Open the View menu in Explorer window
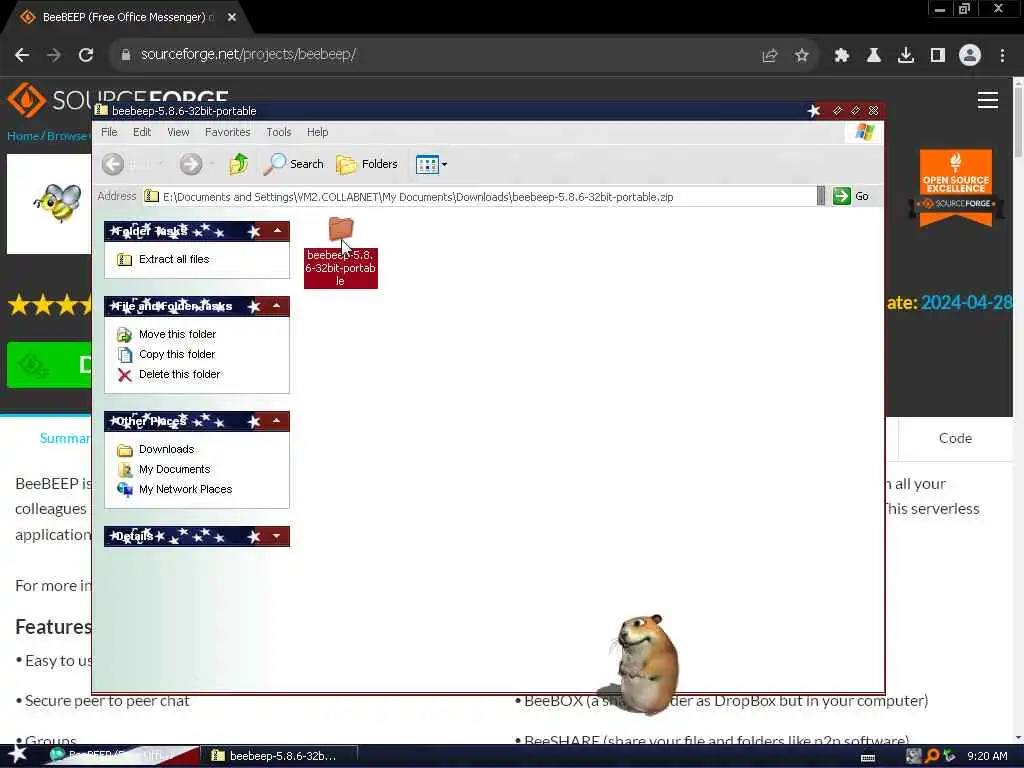Screen dimensions: 1024x768 coord(178,132)
